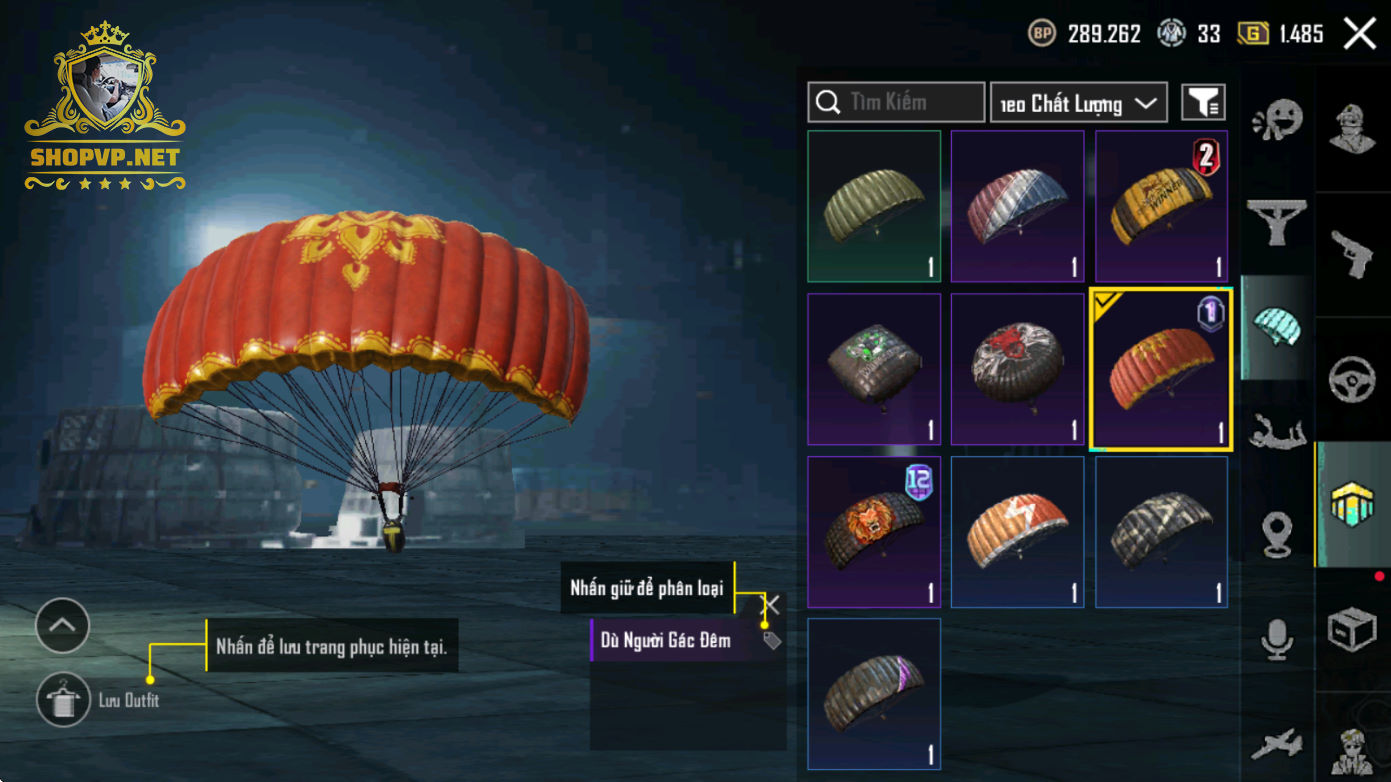Open the vehicle steering wheel category
This screenshot has width=1391, height=782.
pyautogui.click(x=1352, y=379)
